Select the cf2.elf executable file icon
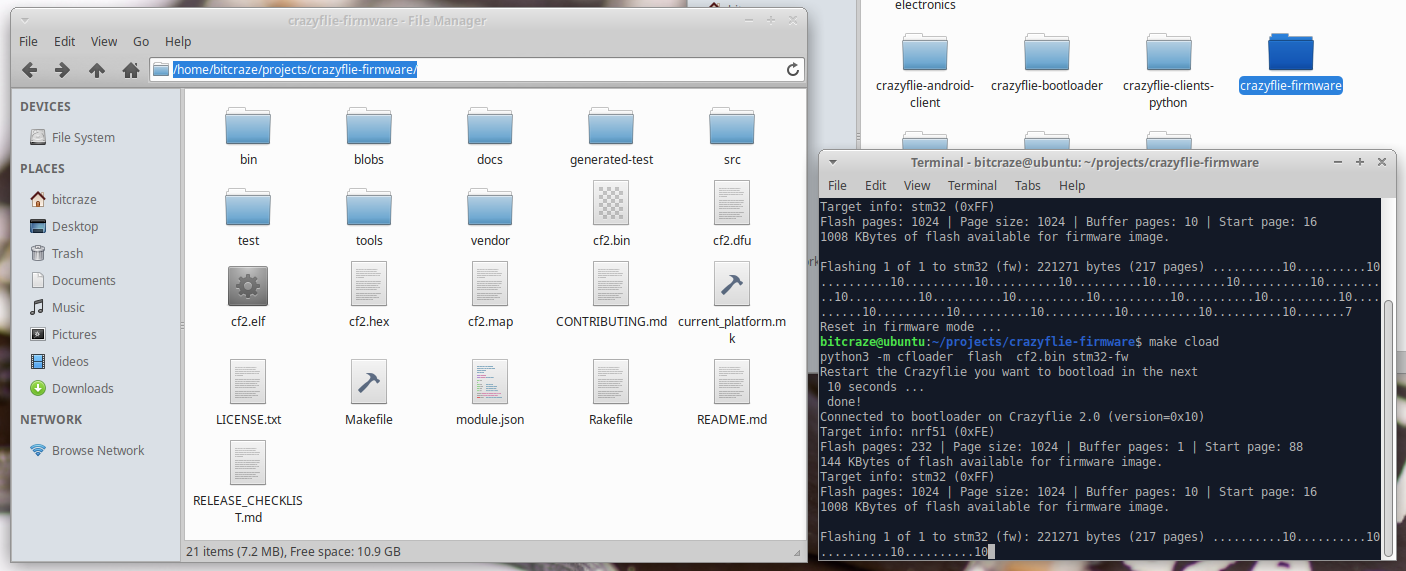Viewport: 1406px width, 571px height. 248,287
